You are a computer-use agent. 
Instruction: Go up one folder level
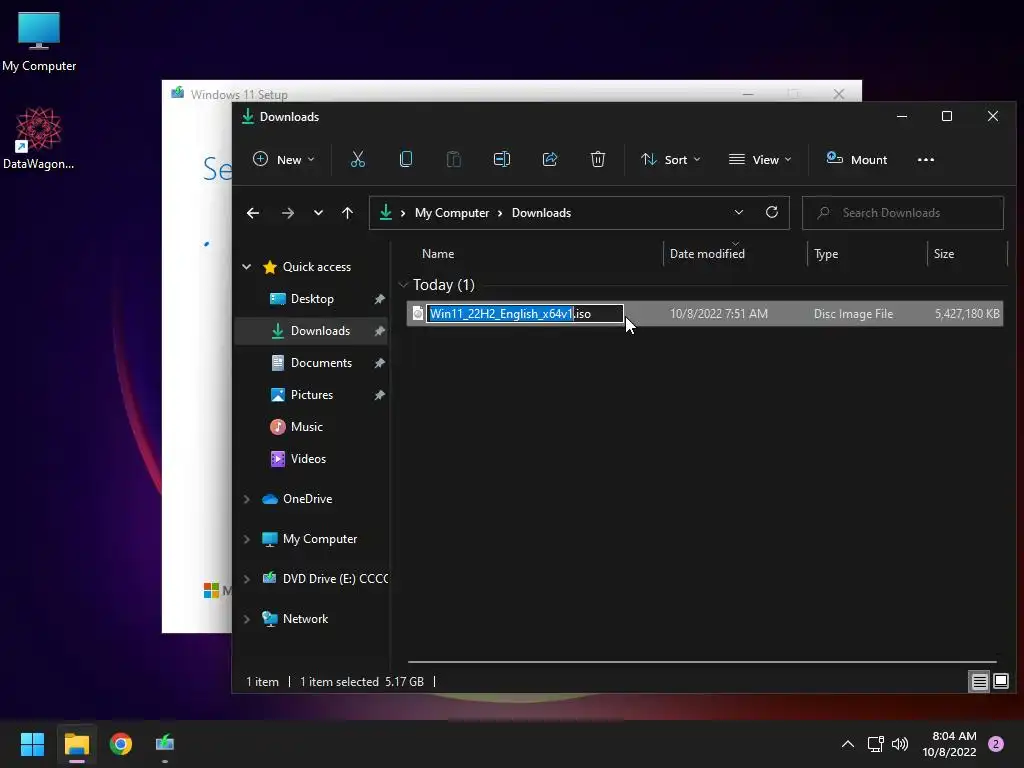tap(347, 213)
